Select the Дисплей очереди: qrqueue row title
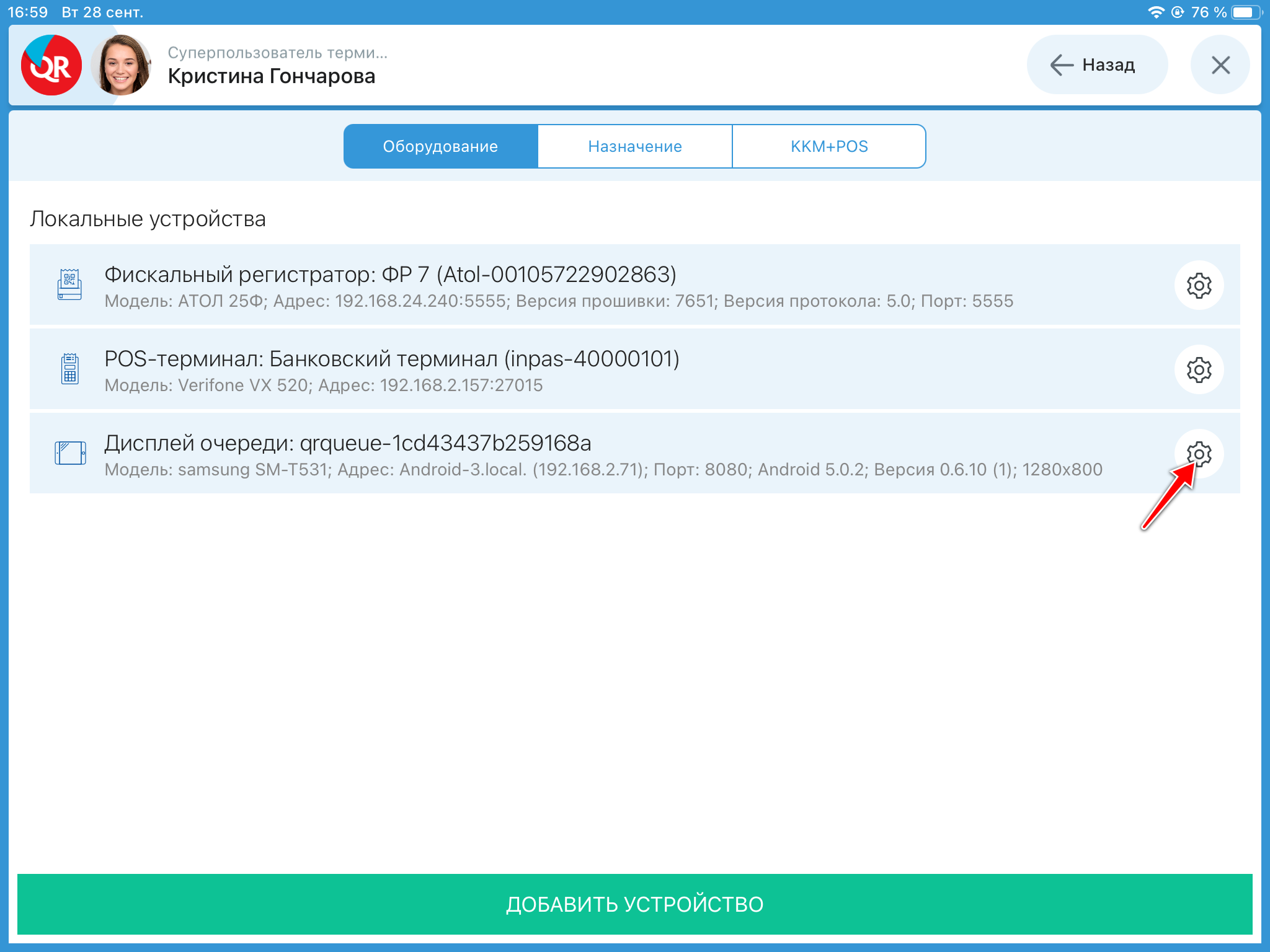 348,443
